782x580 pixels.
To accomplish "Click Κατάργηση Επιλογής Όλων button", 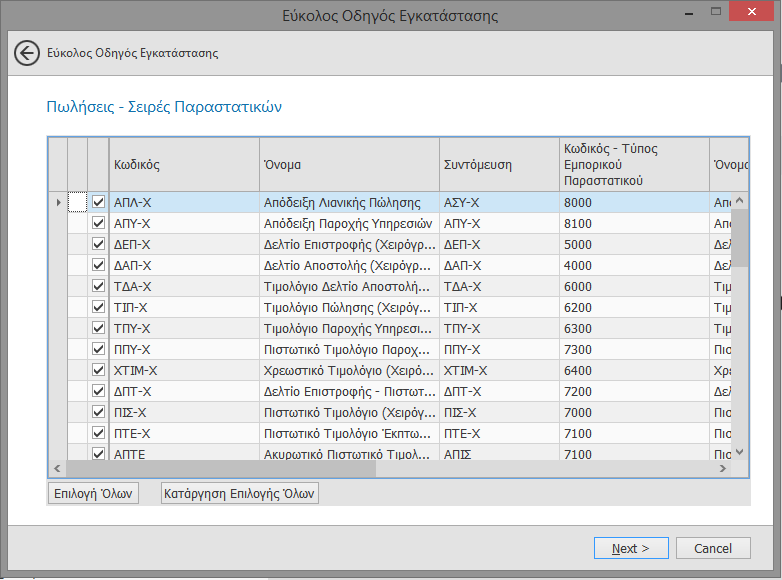I will [x=239, y=493].
